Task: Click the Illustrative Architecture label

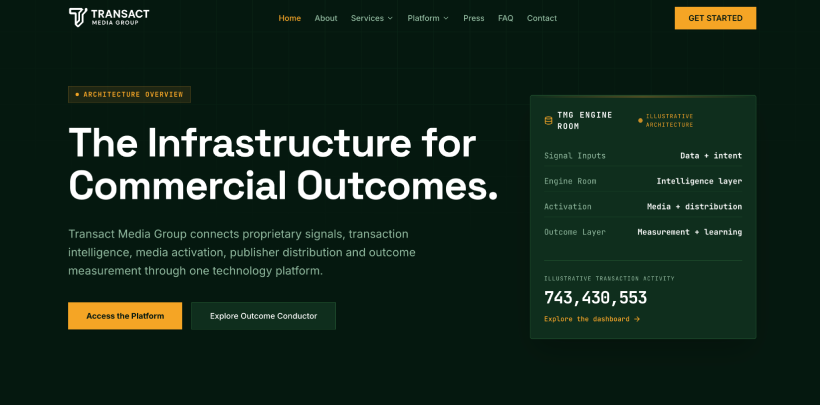Action: click(x=669, y=120)
